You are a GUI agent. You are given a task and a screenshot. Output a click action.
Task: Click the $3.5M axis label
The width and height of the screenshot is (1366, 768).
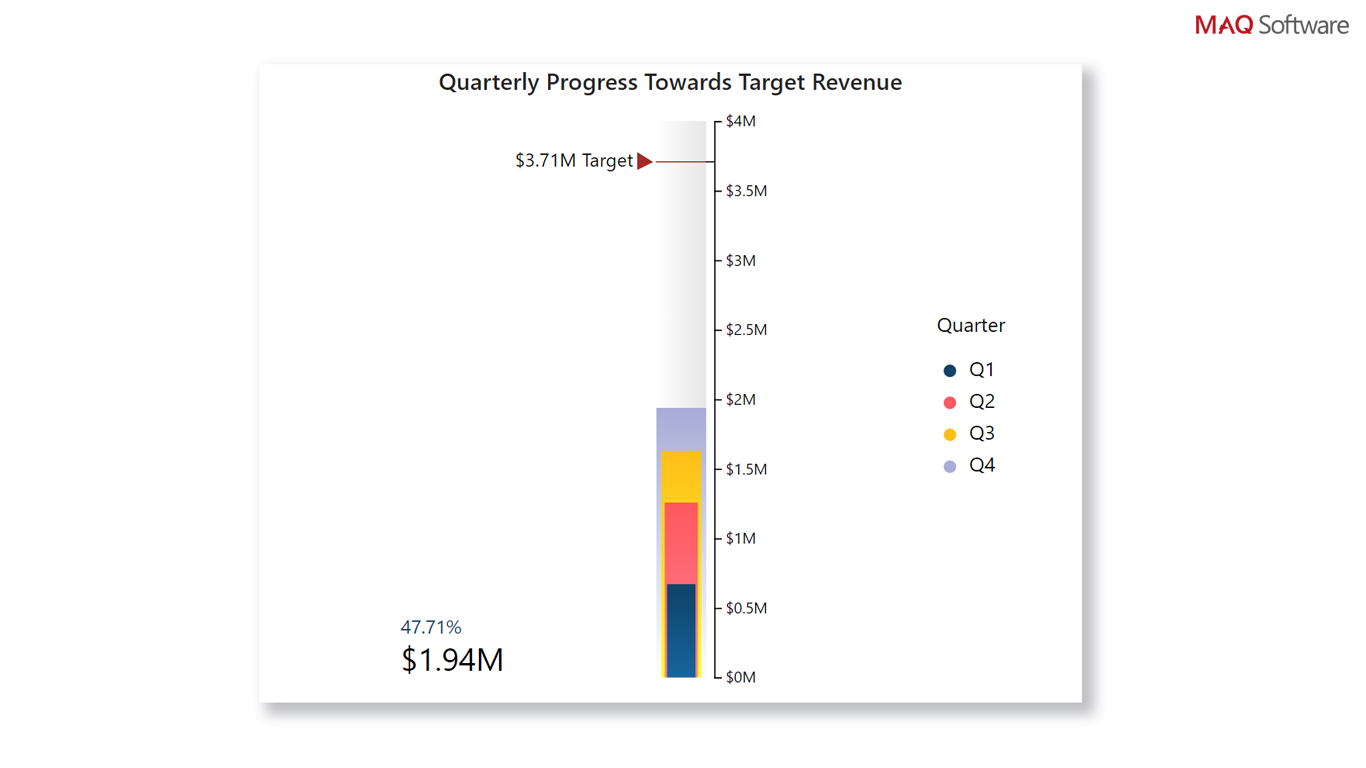tap(747, 191)
